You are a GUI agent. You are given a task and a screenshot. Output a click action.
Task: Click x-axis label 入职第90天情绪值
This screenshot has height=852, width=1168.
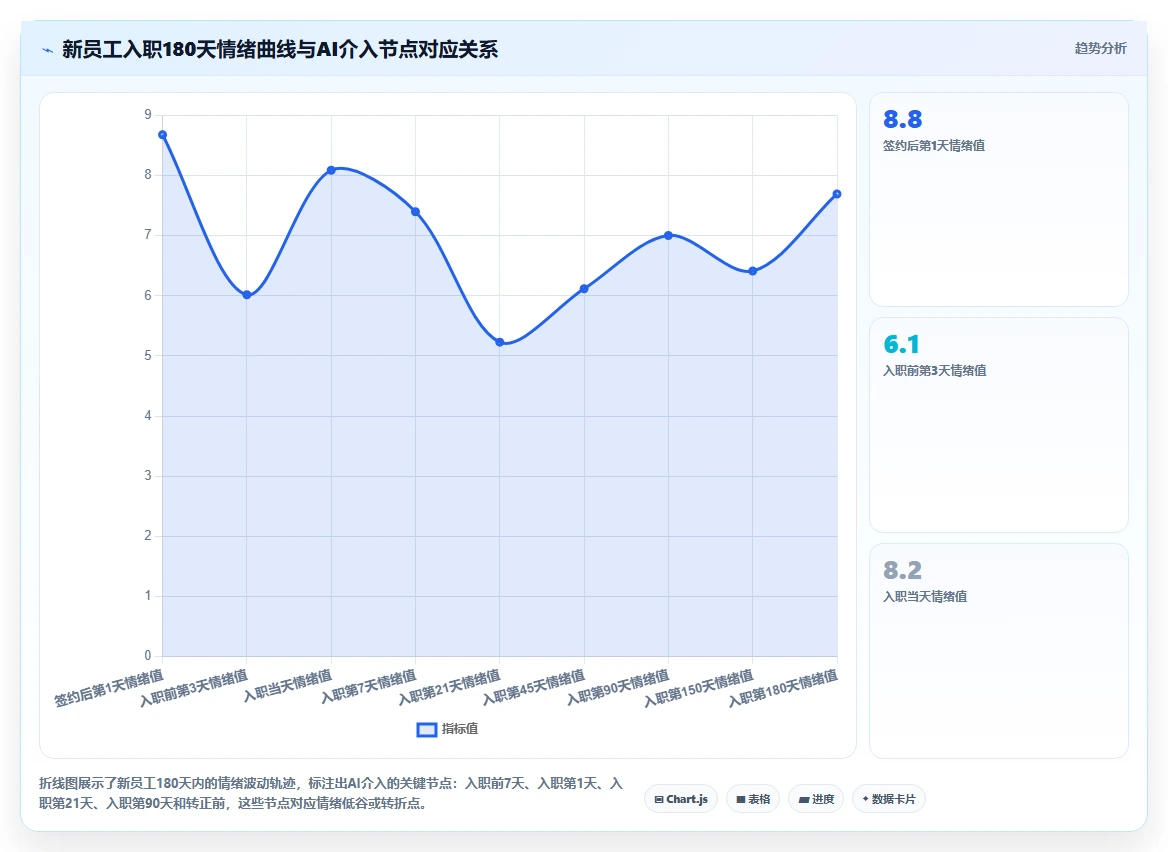click(x=618, y=687)
